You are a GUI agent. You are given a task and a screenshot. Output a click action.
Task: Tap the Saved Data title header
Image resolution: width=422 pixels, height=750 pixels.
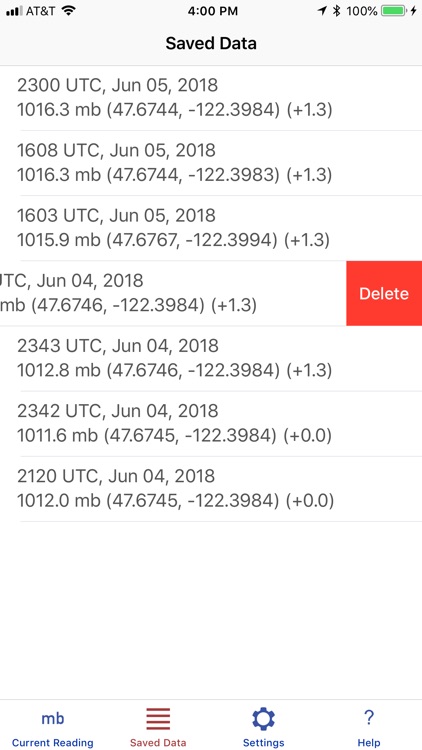211,44
